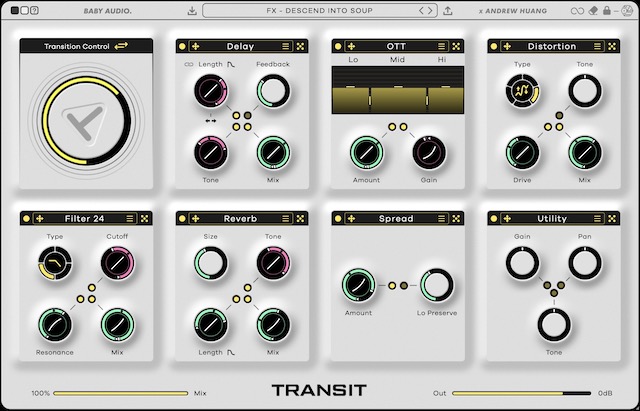Click the save preset download icon
640x411 pixels.
192,10
